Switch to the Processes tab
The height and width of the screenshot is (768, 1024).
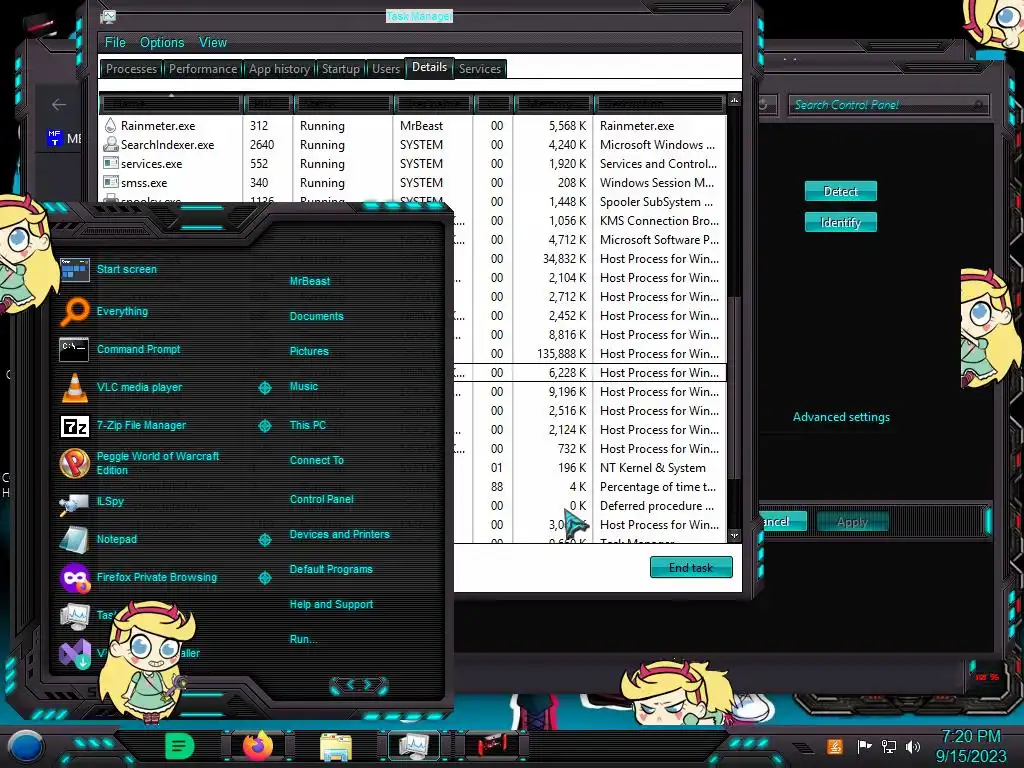131,69
